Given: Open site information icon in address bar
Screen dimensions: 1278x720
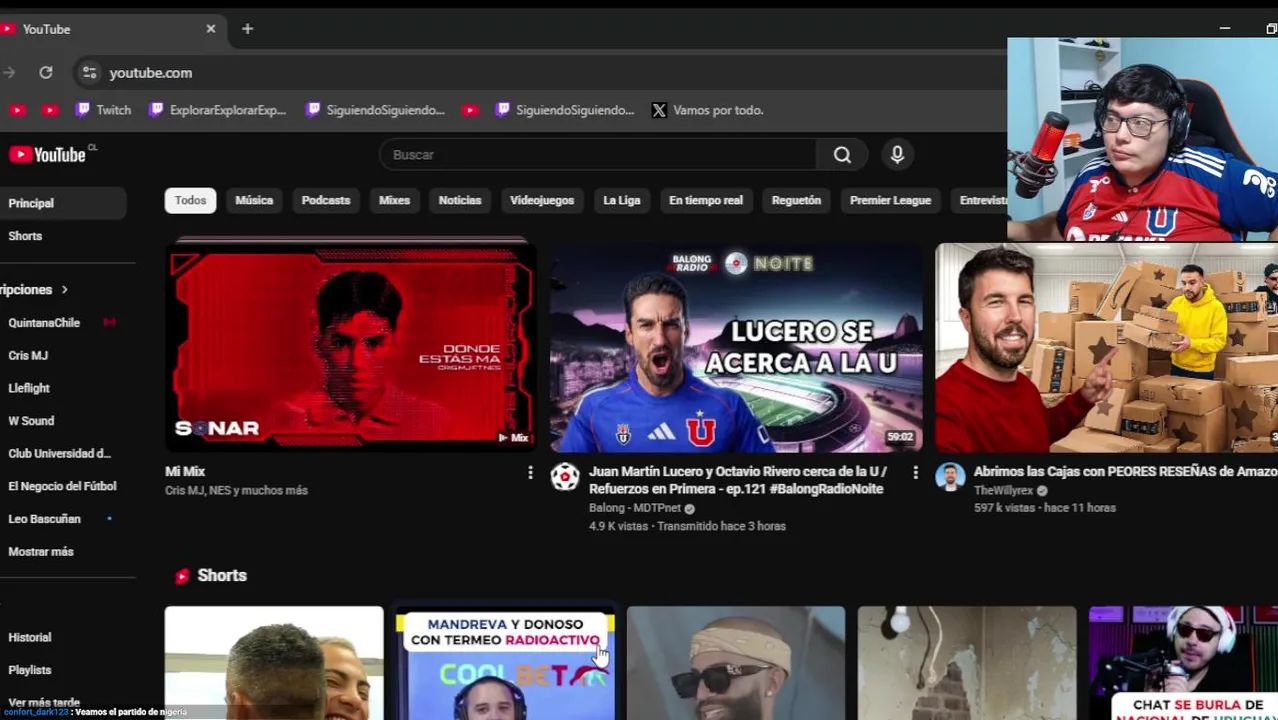Looking at the screenshot, I should click(x=89, y=73).
